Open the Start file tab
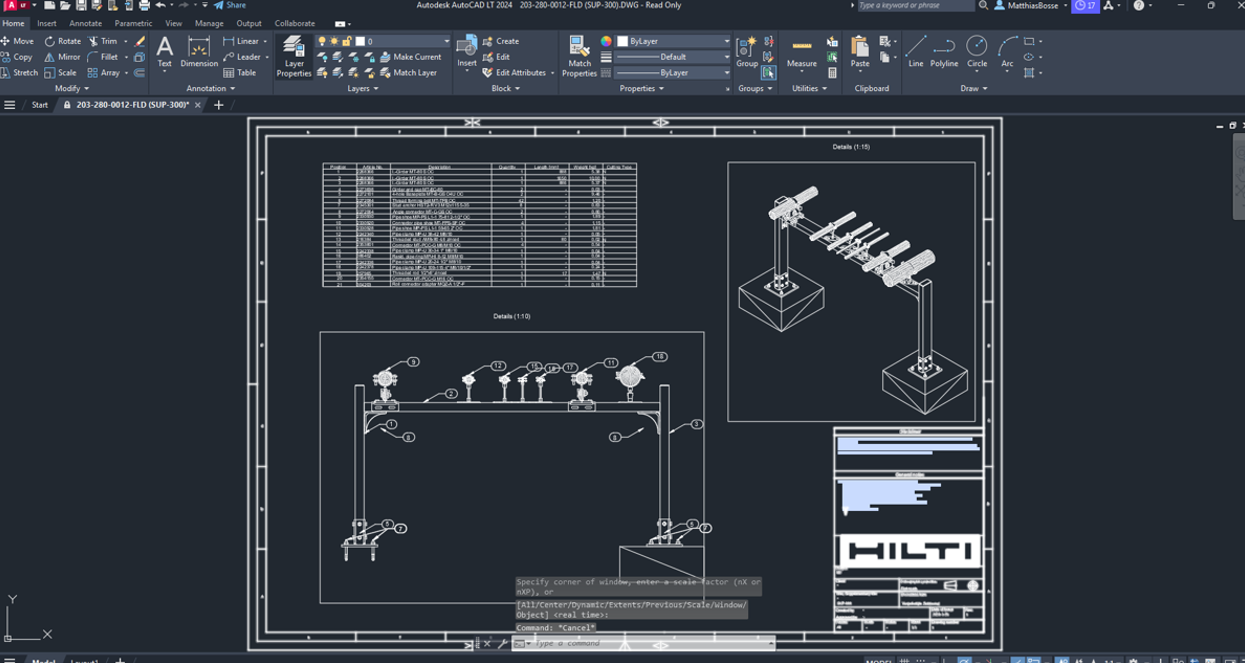 39,104
